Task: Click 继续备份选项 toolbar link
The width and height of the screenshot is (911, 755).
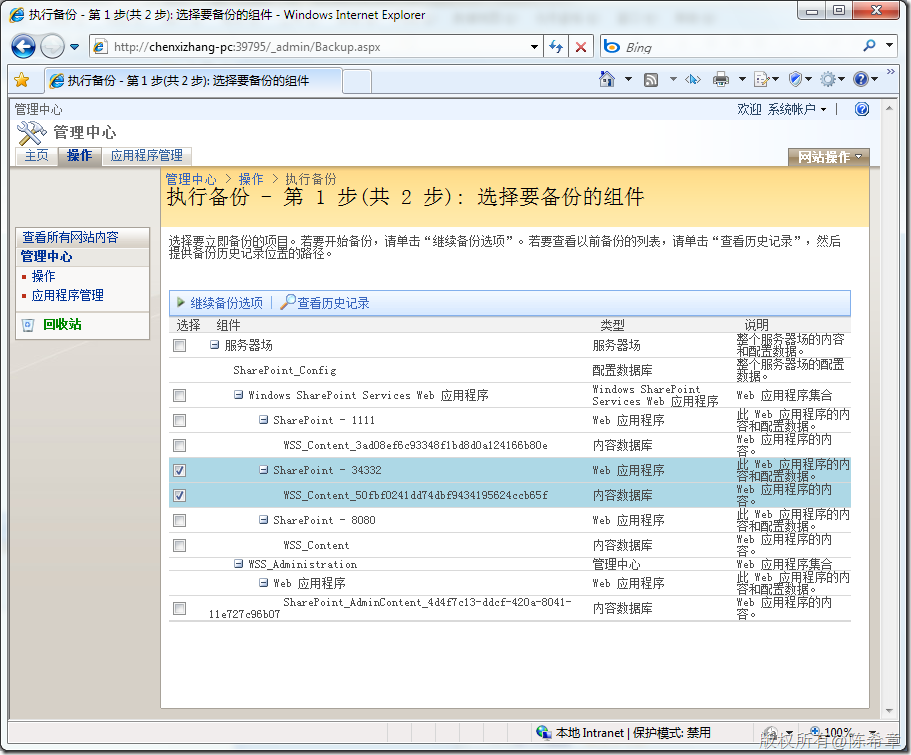Action: [x=227, y=303]
